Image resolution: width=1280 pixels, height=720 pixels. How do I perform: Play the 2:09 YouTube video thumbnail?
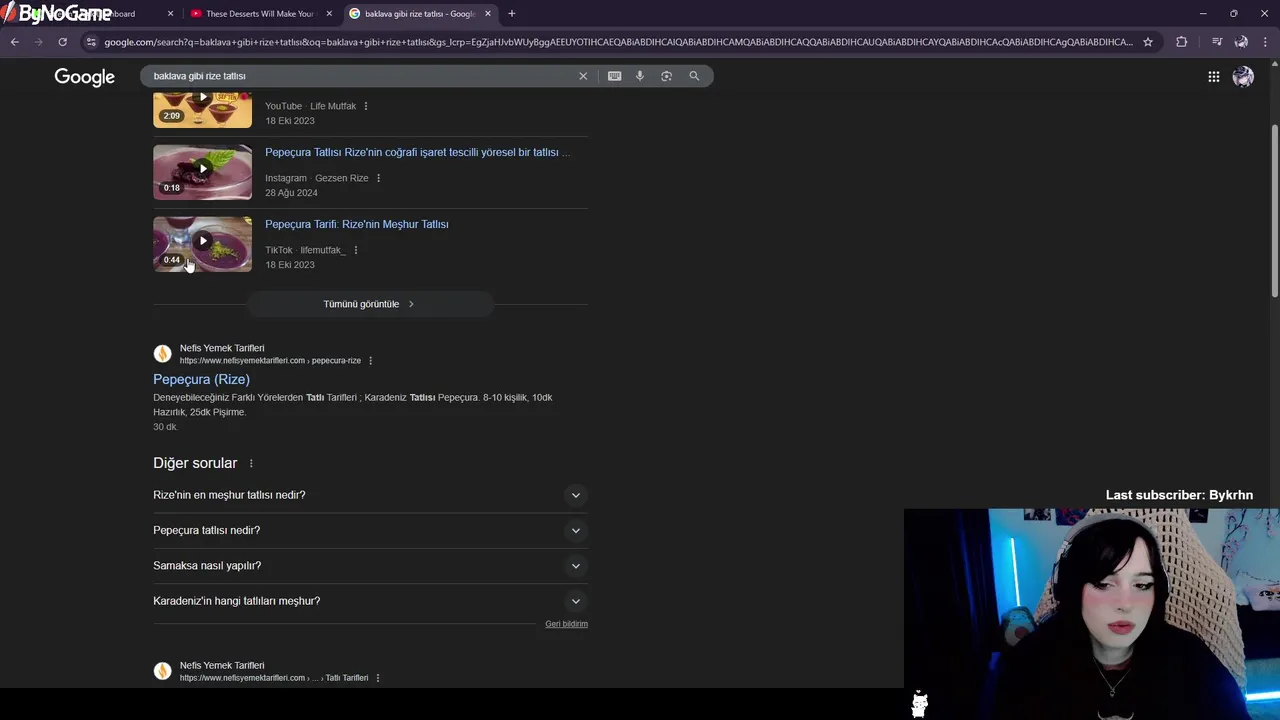pyautogui.click(x=202, y=110)
